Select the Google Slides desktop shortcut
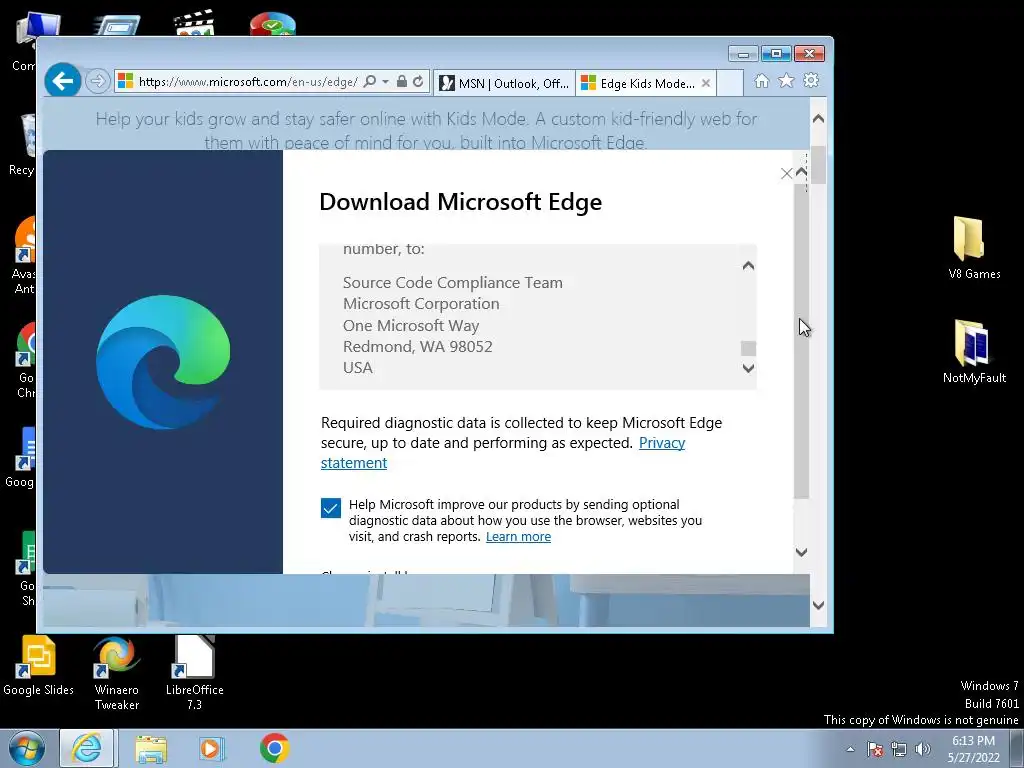1024x768 pixels. click(39, 666)
